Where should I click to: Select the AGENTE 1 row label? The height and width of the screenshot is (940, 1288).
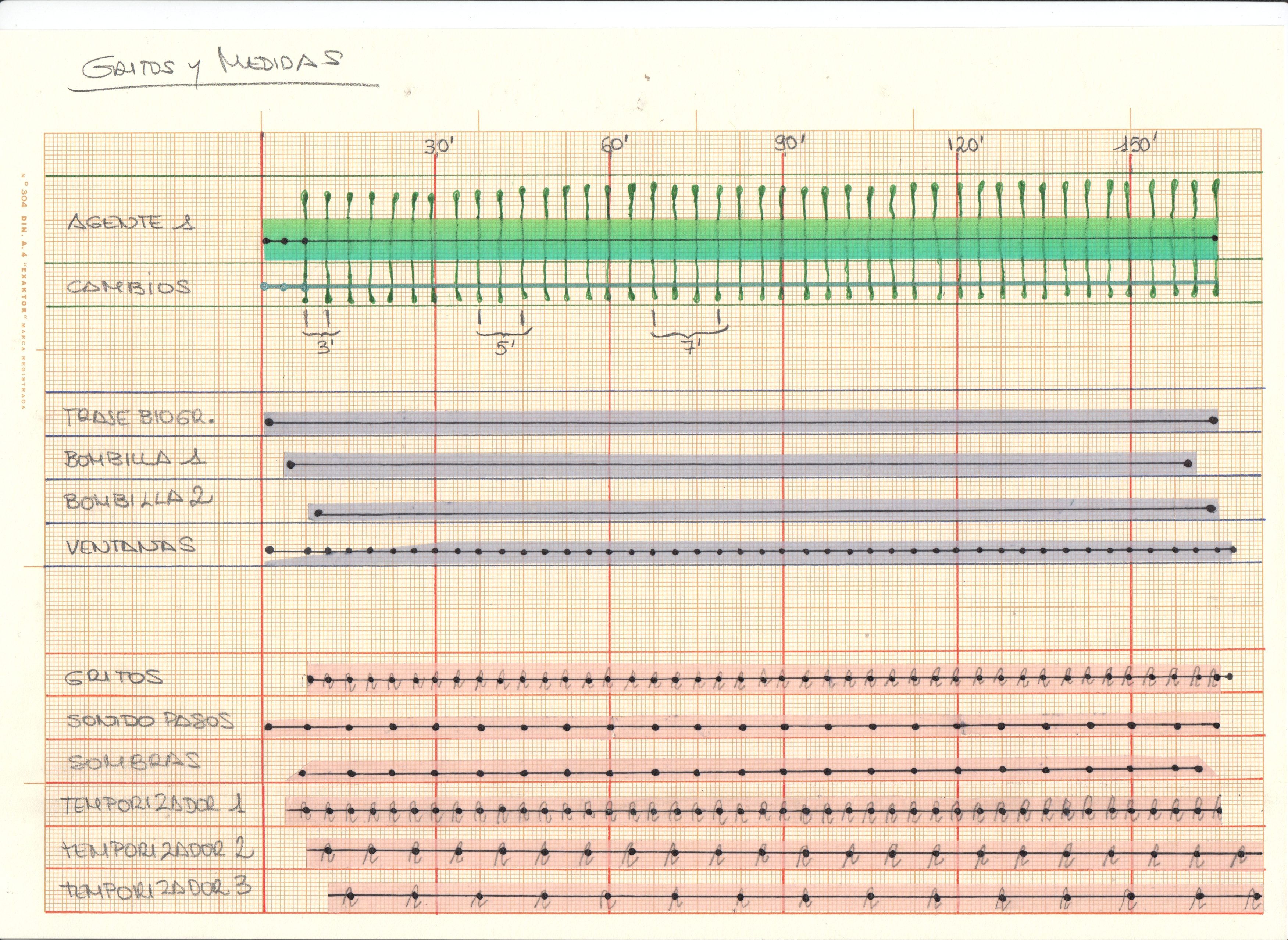tap(131, 222)
